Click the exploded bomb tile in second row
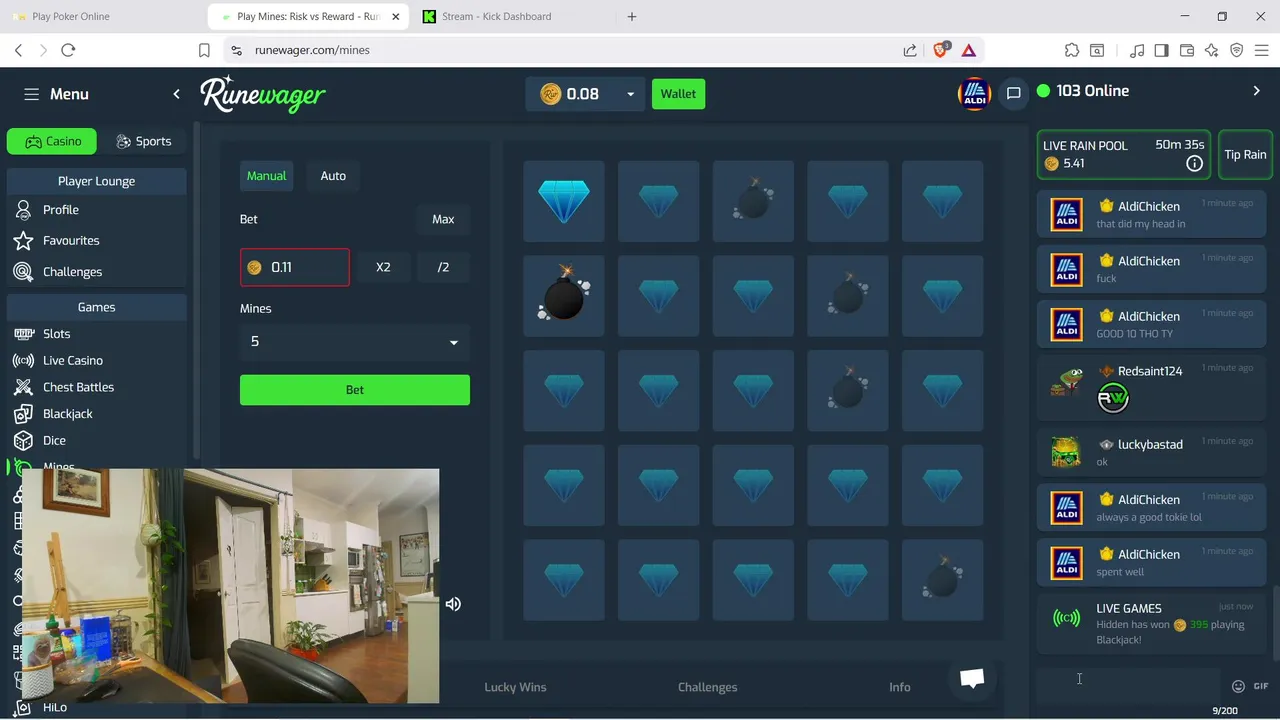The width and height of the screenshot is (1280, 720). point(564,296)
